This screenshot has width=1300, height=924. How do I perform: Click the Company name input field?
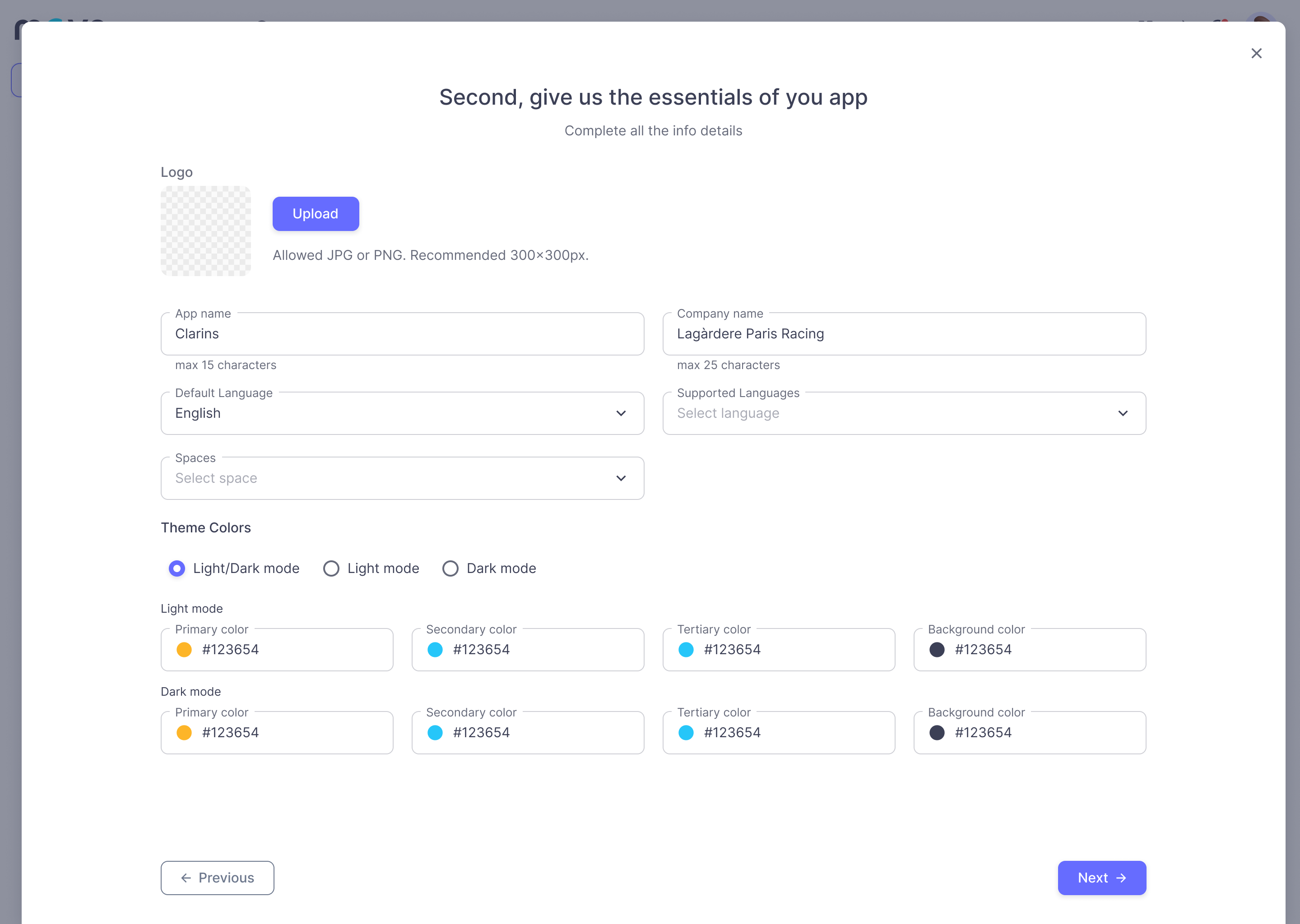904,334
